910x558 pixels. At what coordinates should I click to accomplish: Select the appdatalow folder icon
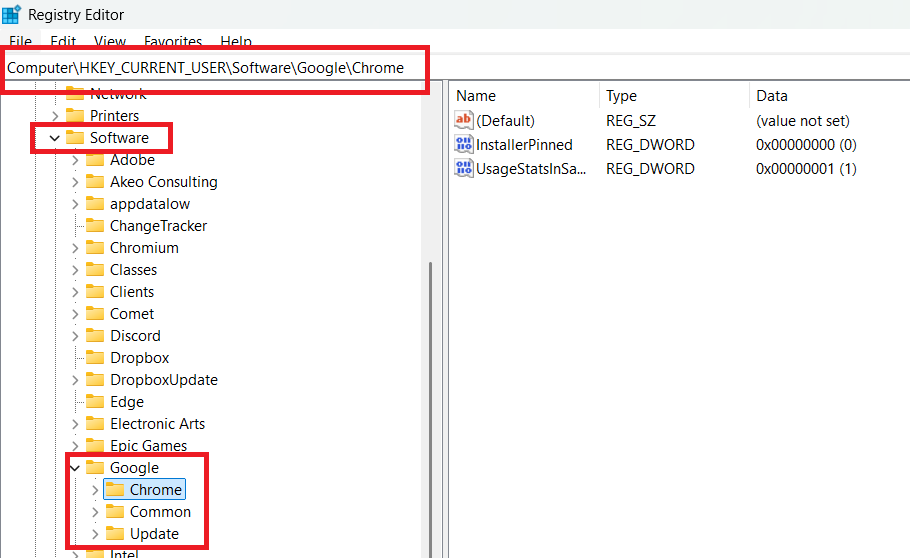[95, 204]
